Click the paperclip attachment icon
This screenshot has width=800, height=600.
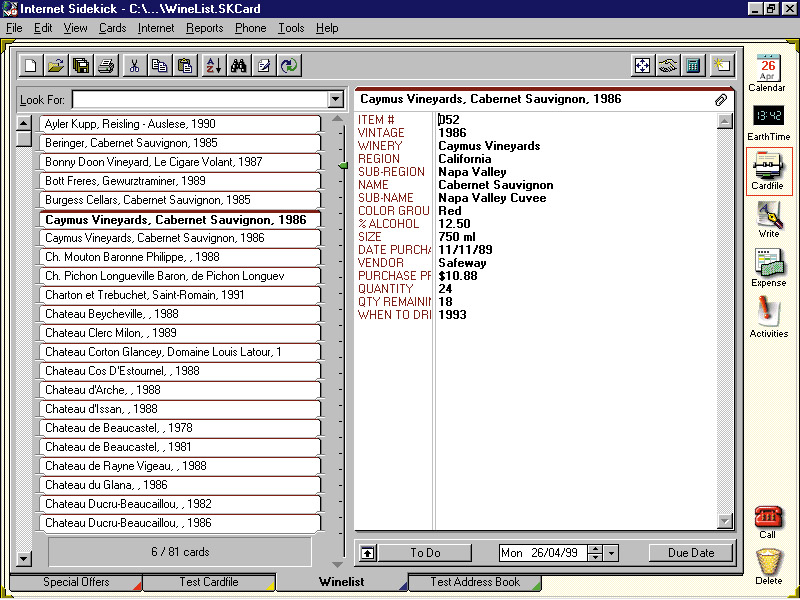pyautogui.click(x=720, y=100)
